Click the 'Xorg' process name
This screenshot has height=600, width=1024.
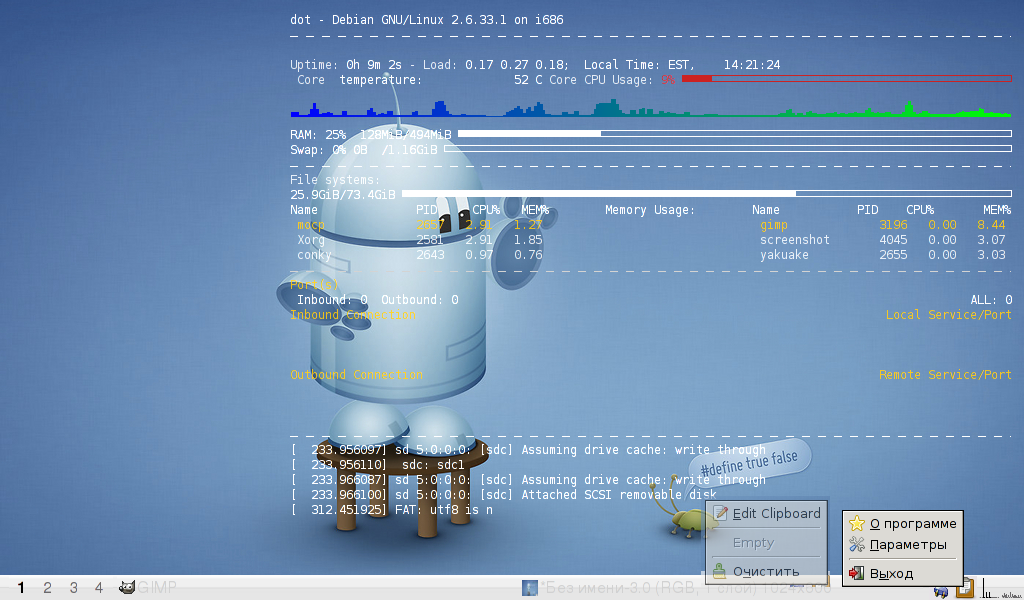point(311,240)
